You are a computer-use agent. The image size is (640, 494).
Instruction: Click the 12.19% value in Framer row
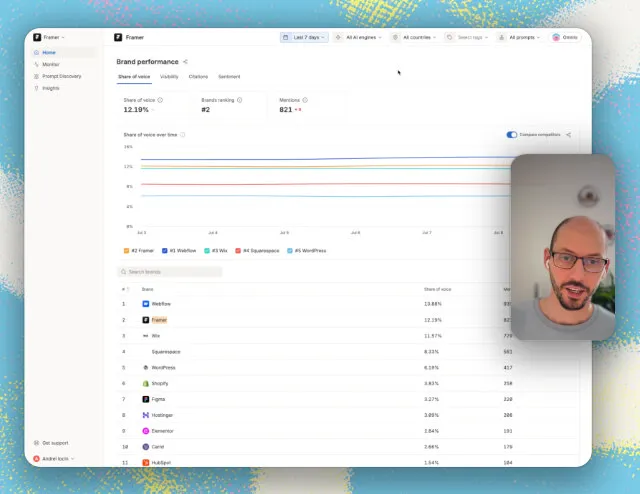(x=433, y=320)
